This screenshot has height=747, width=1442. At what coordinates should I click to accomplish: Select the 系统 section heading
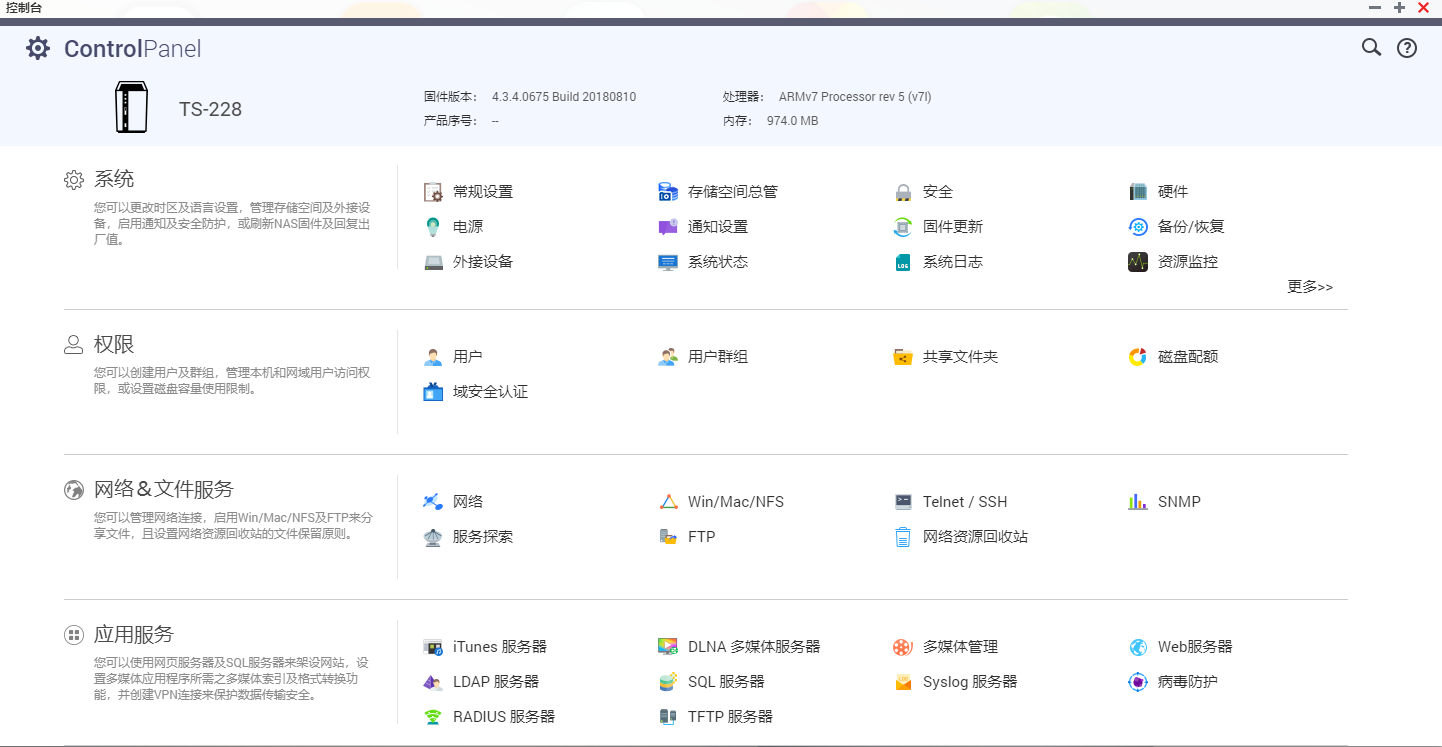(x=114, y=179)
